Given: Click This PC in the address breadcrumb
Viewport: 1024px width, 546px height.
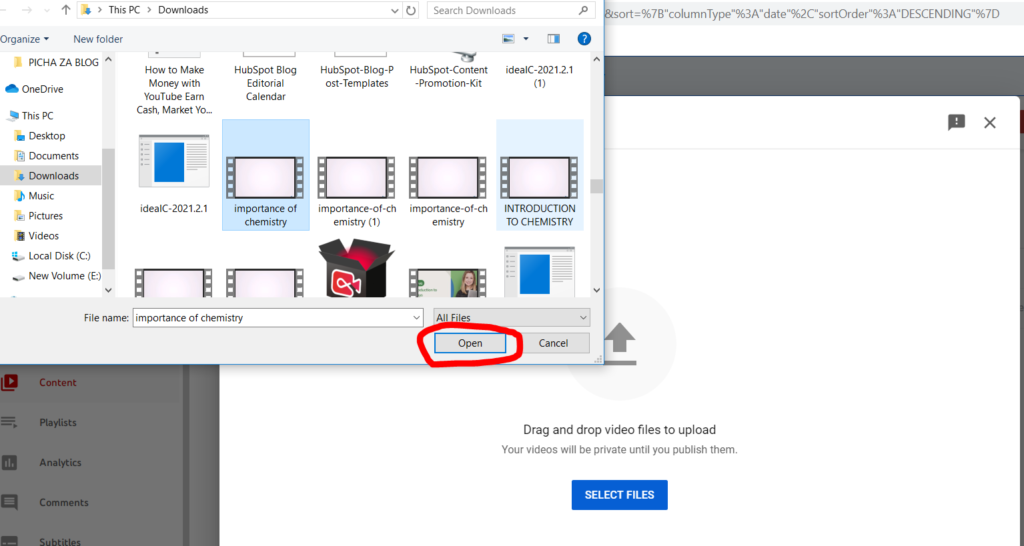Looking at the screenshot, I should (x=124, y=10).
